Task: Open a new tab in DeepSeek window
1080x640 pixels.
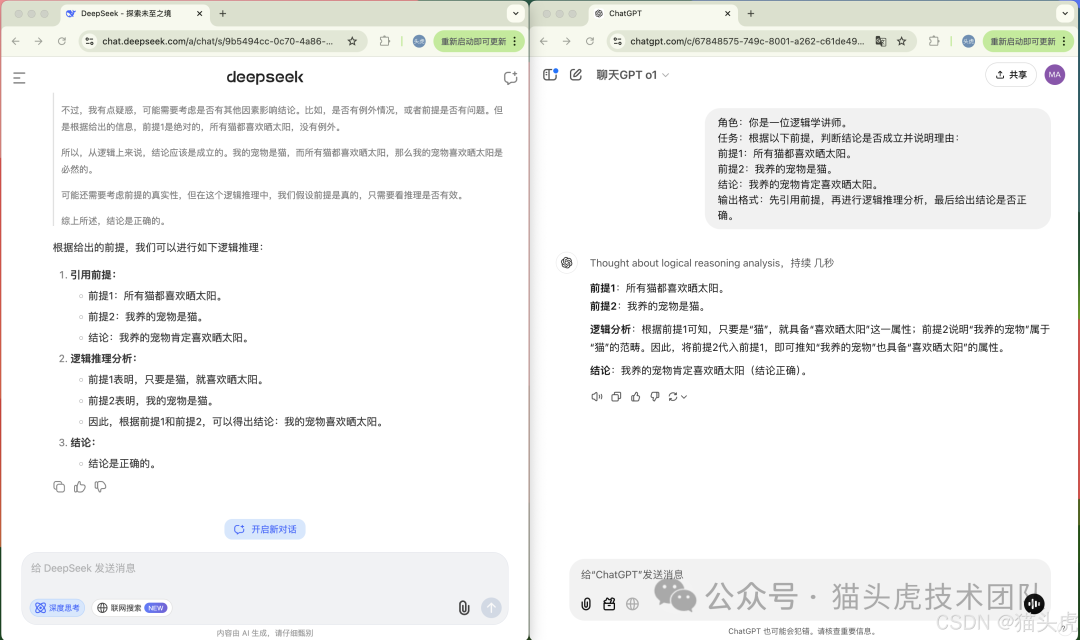Action: [222, 13]
